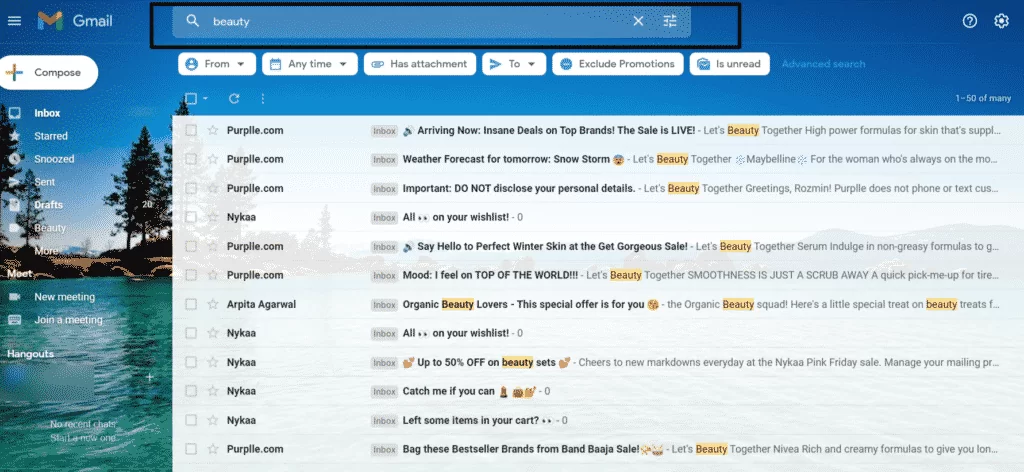The height and width of the screenshot is (472, 1024).
Task: Click New meeting in the Meet section
Action: coord(65,296)
